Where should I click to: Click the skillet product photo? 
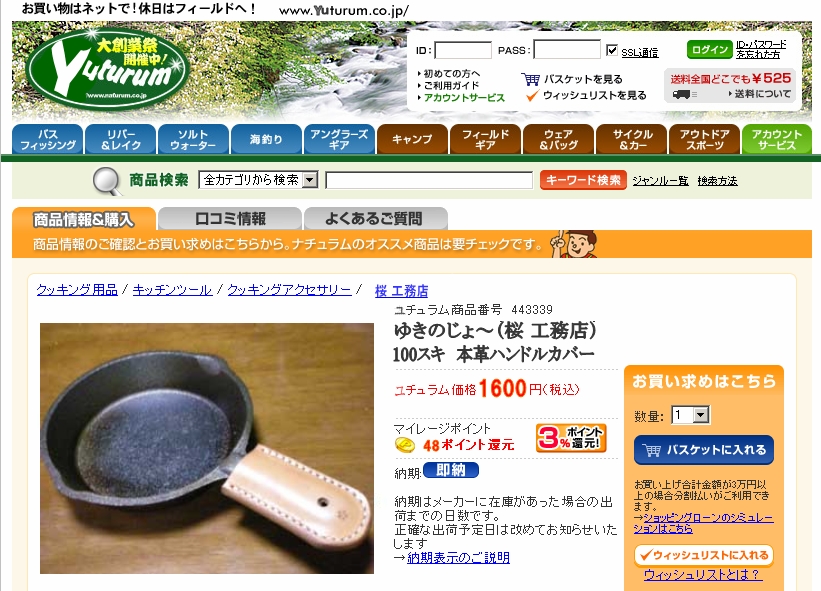[x=207, y=449]
